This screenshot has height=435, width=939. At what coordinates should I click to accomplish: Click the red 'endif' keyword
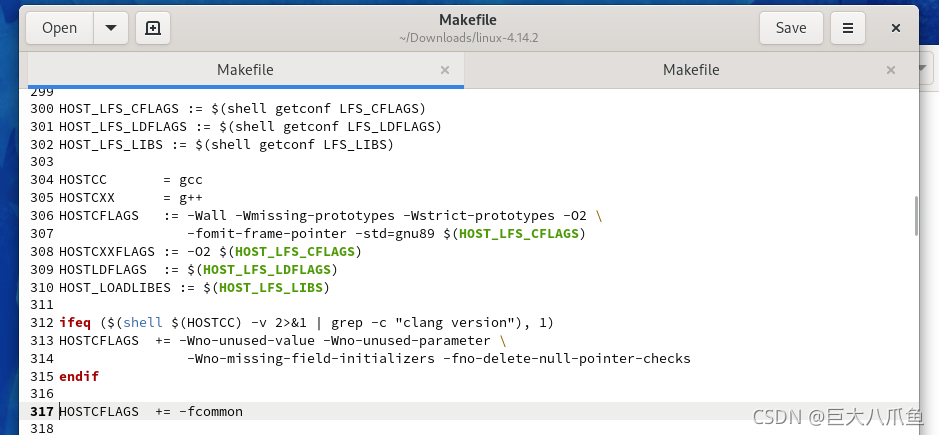coord(79,376)
